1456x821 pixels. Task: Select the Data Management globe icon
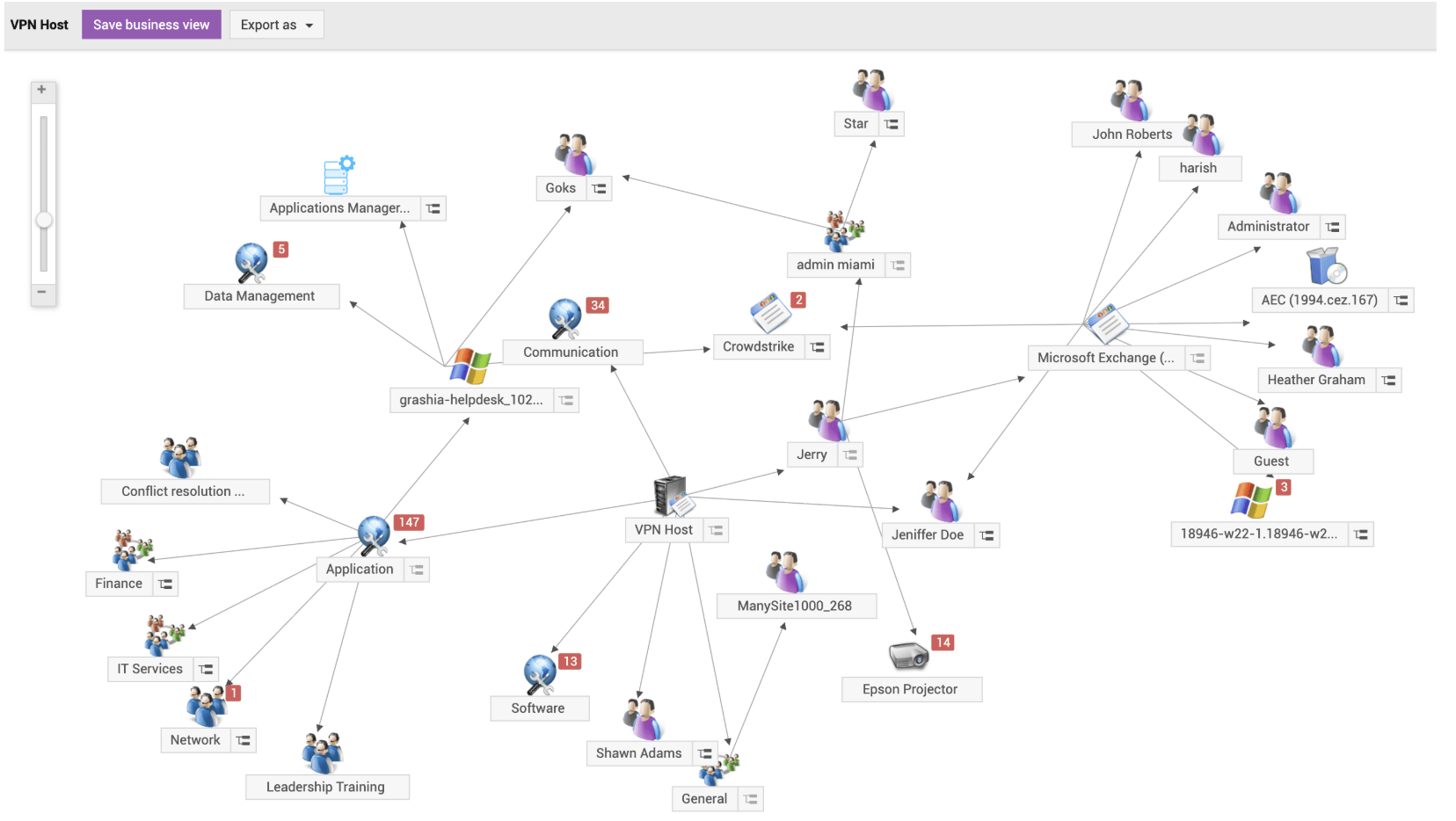[x=251, y=263]
